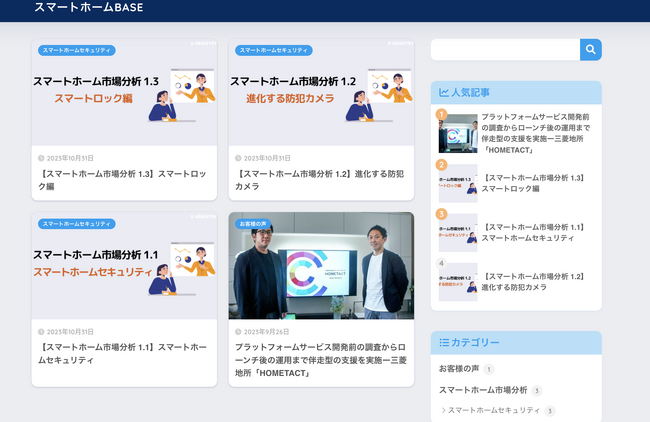Open popular article #2 thumbnail スマートロック編
The height and width of the screenshot is (422, 650).
pos(458,183)
